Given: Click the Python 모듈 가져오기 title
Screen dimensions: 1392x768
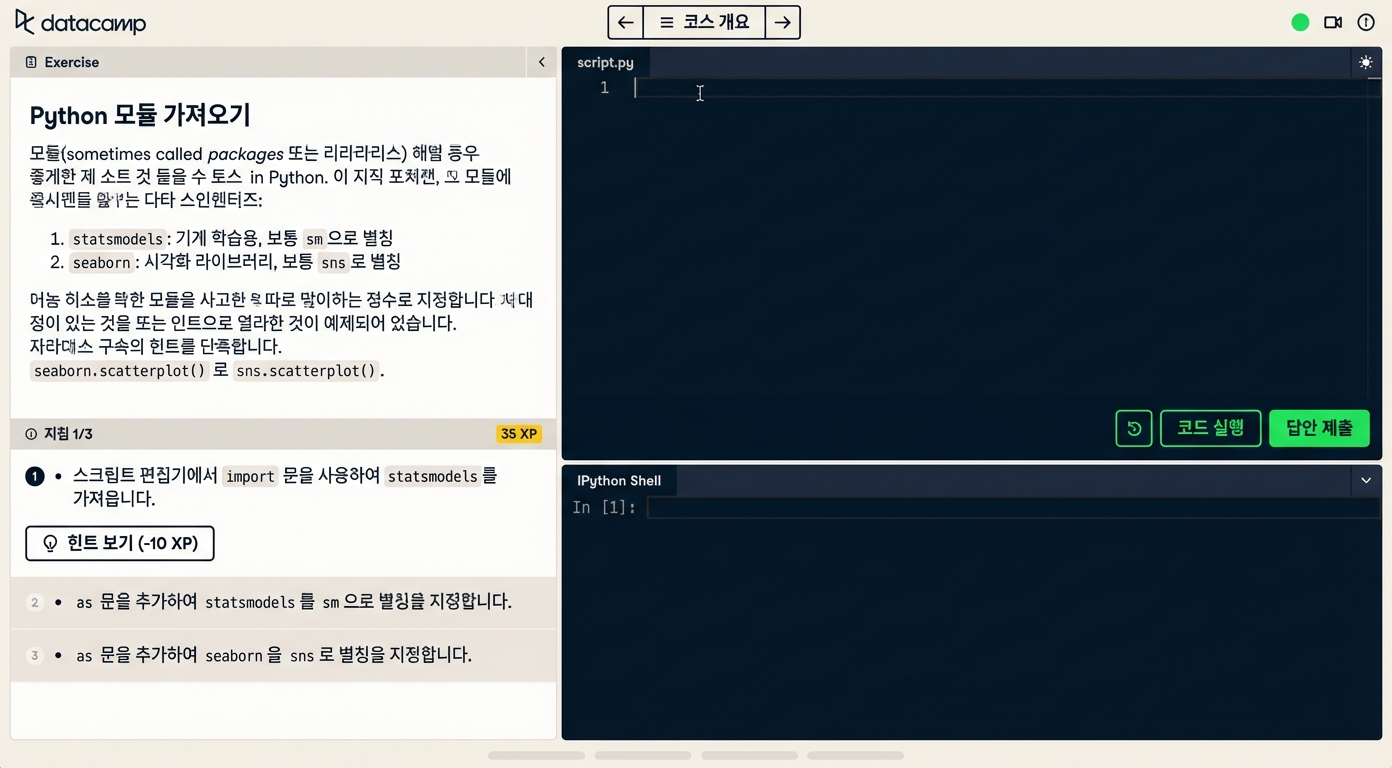Looking at the screenshot, I should tap(140, 115).
